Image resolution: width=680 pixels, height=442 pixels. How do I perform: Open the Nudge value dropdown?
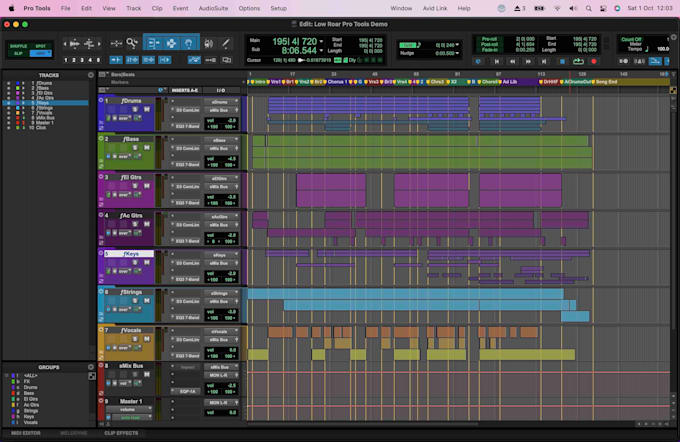(457, 53)
